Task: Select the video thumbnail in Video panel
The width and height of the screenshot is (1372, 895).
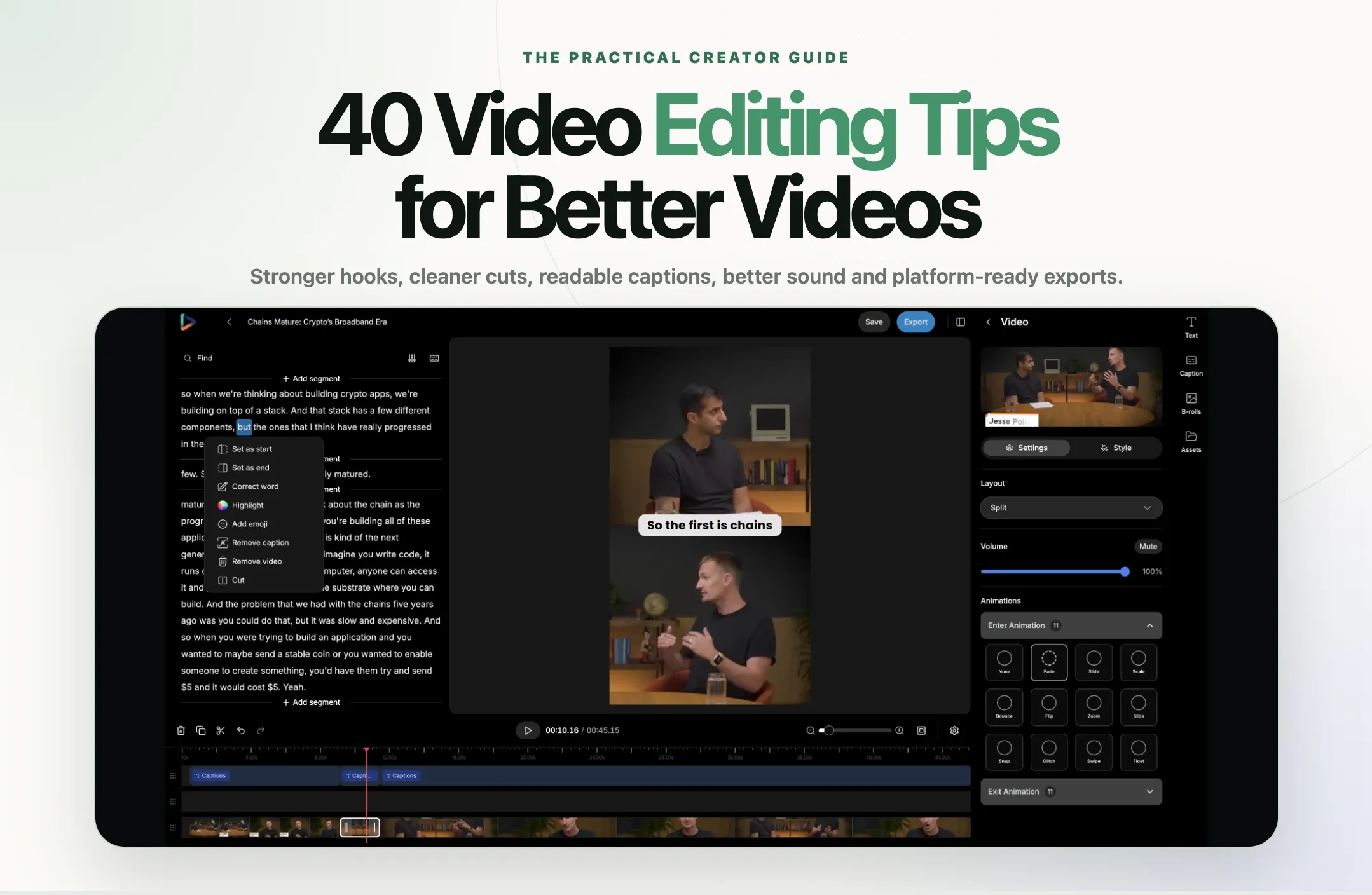Action: click(1071, 386)
